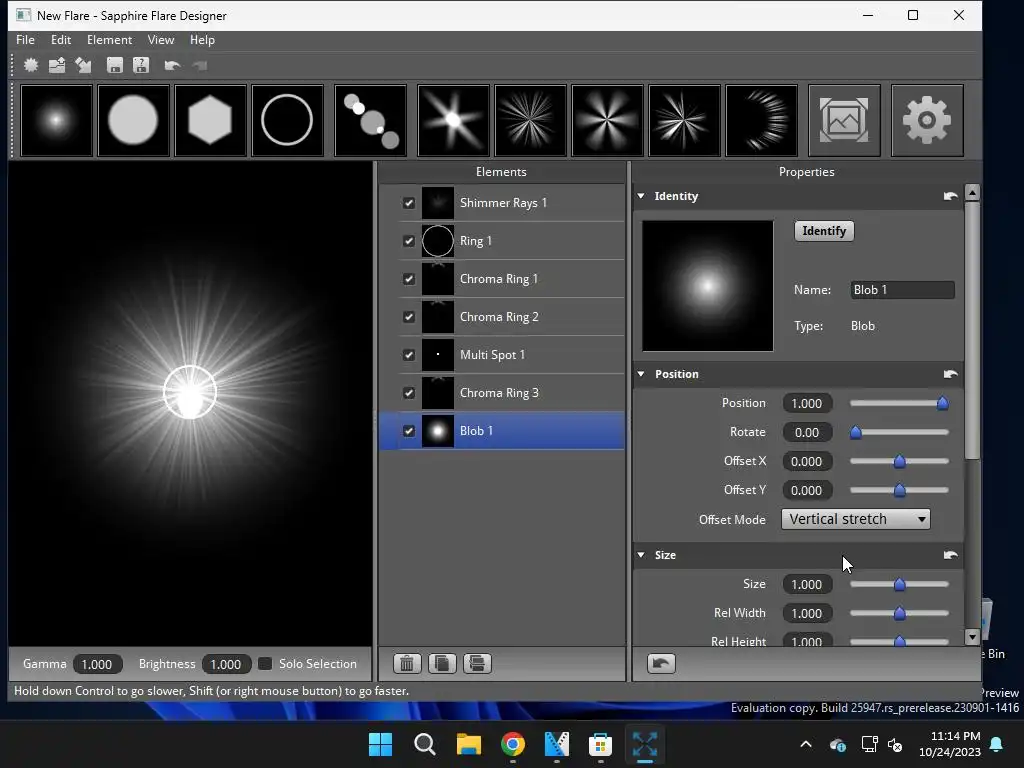Click the open flare file toolbar icon
1024x768 pixels.
[57, 65]
